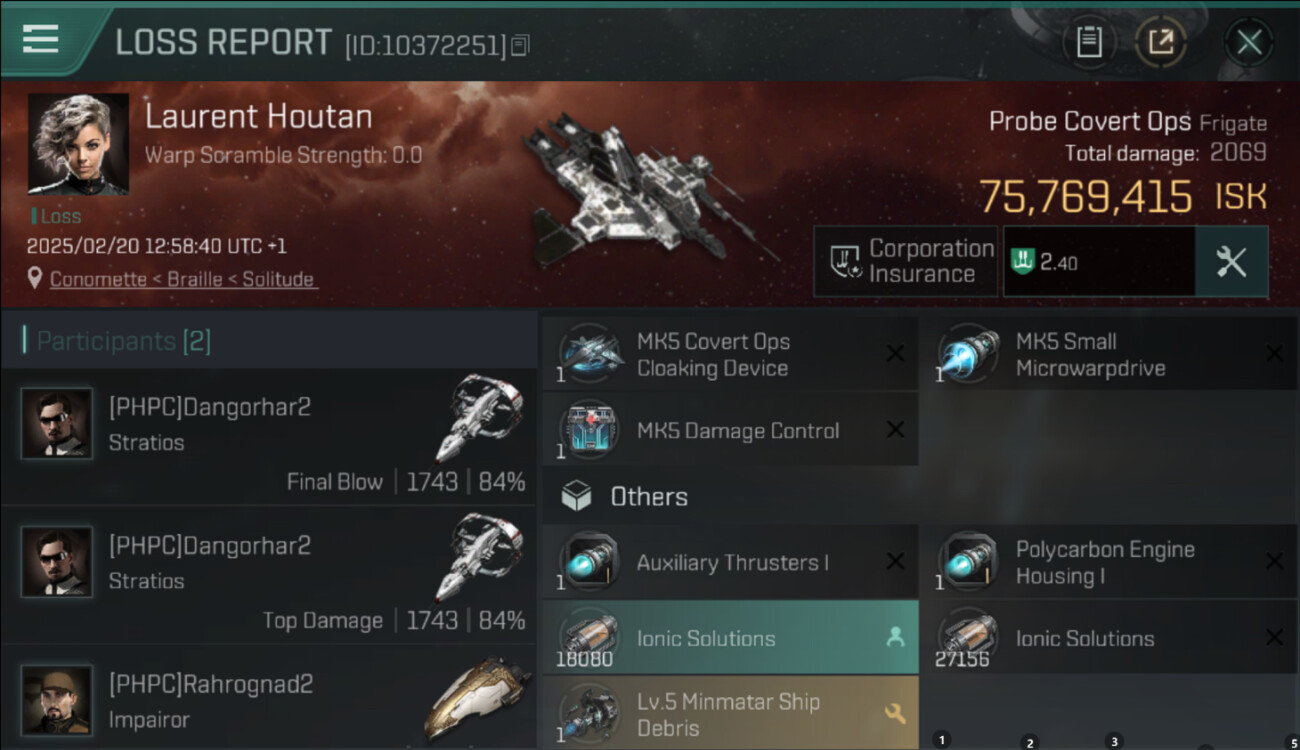The height and width of the screenshot is (750, 1300).
Task: Click the clipboard icon in the top bar
Action: coord(1089,42)
